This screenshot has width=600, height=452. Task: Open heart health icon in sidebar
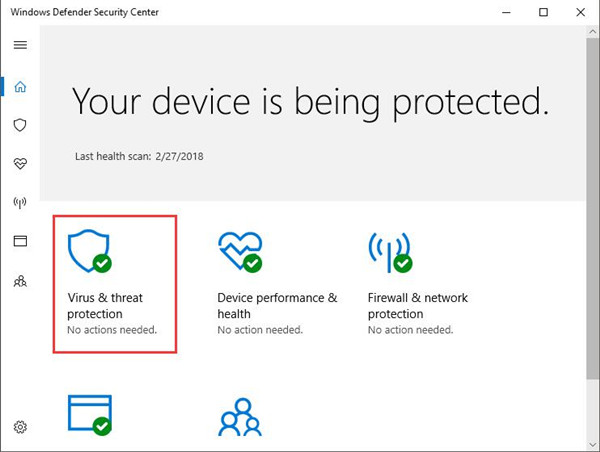pyautogui.click(x=20, y=164)
